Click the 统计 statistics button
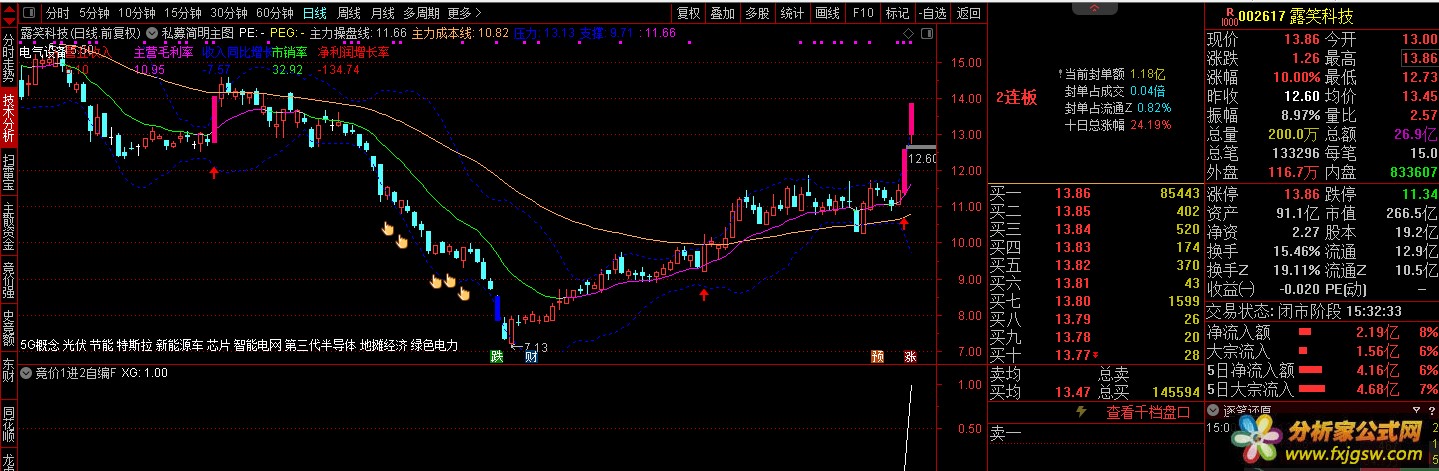Image resolution: width=1439 pixels, height=471 pixels. pos(792,13)
